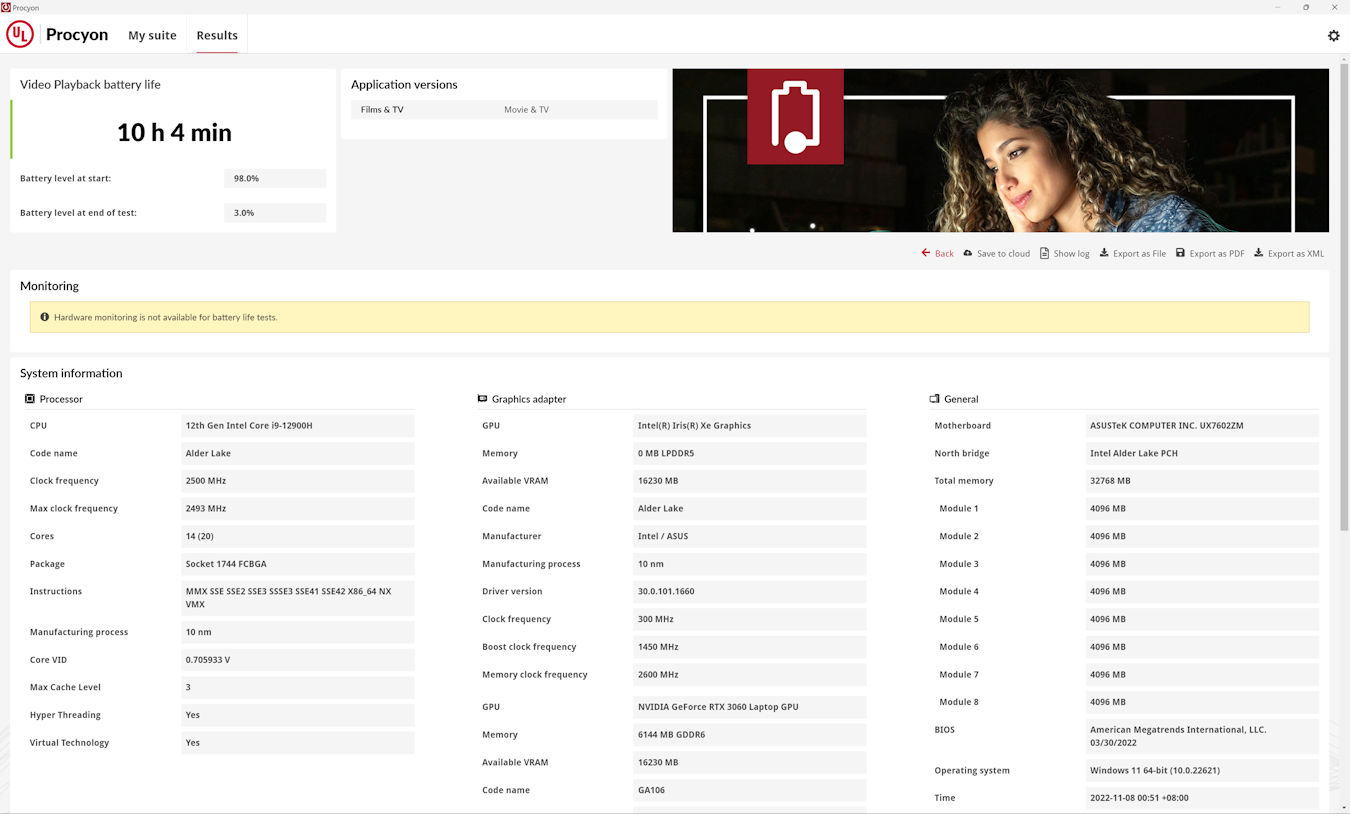This screenshot has width=1350, height=814.
Task: Select Max clock frequency 2493 MHz value
Action: click(x=298, y=509)
